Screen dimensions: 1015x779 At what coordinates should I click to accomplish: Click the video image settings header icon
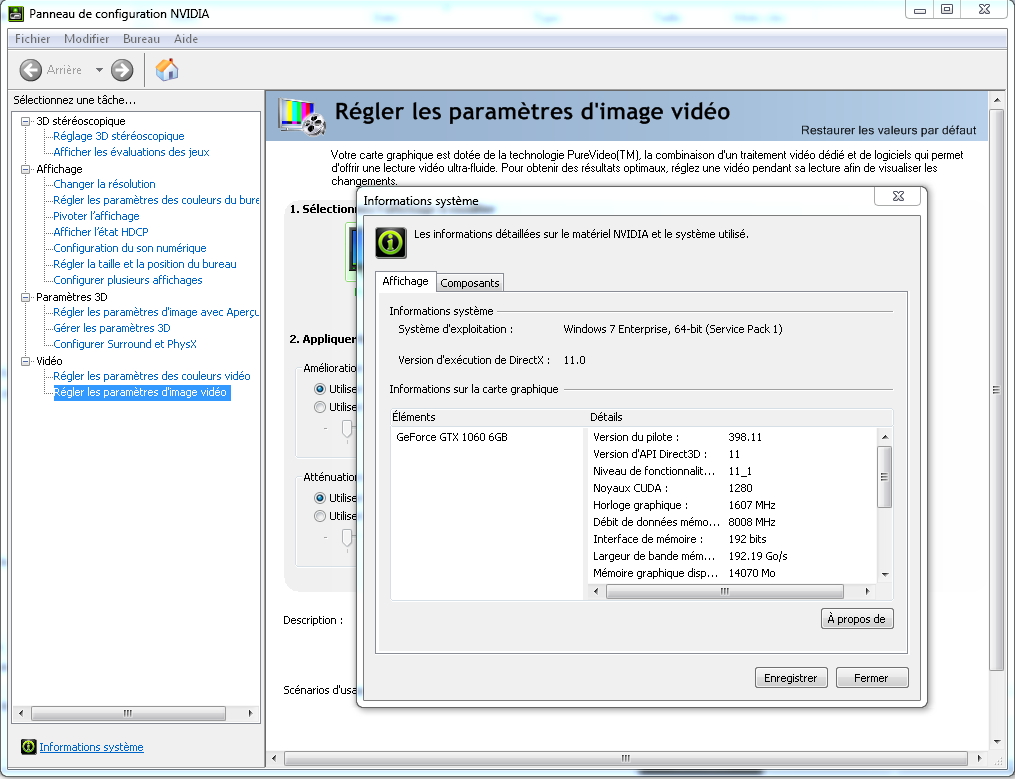[301, 116]
